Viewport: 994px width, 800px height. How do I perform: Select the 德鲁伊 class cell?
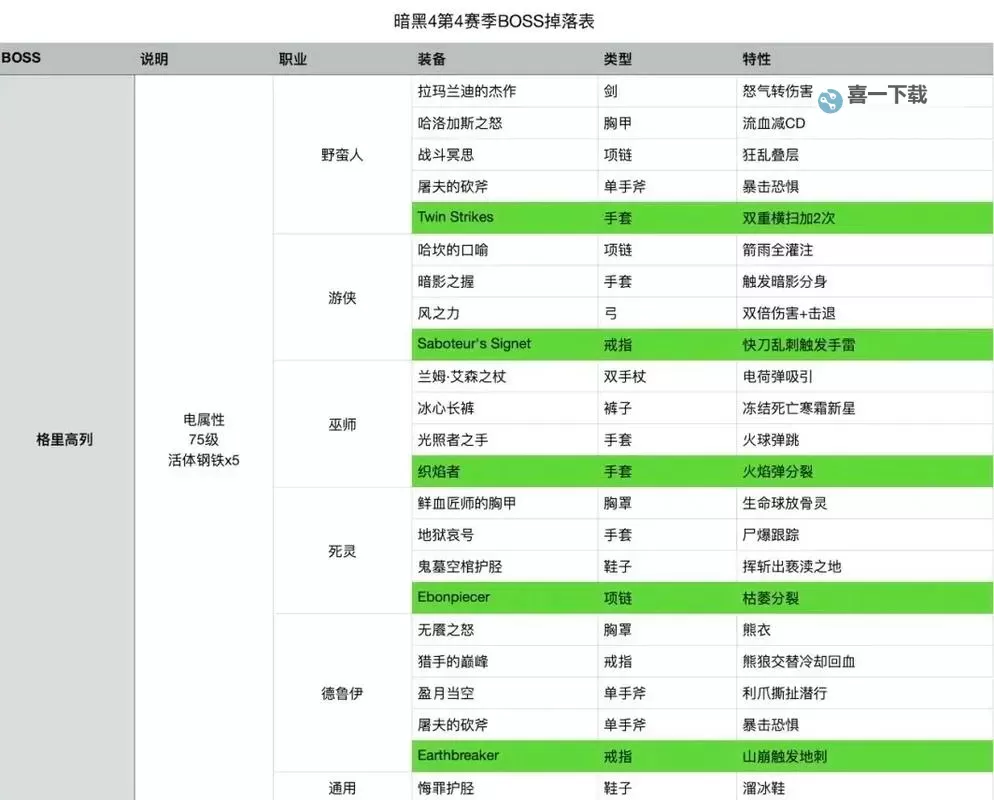(x=339, y=692)
